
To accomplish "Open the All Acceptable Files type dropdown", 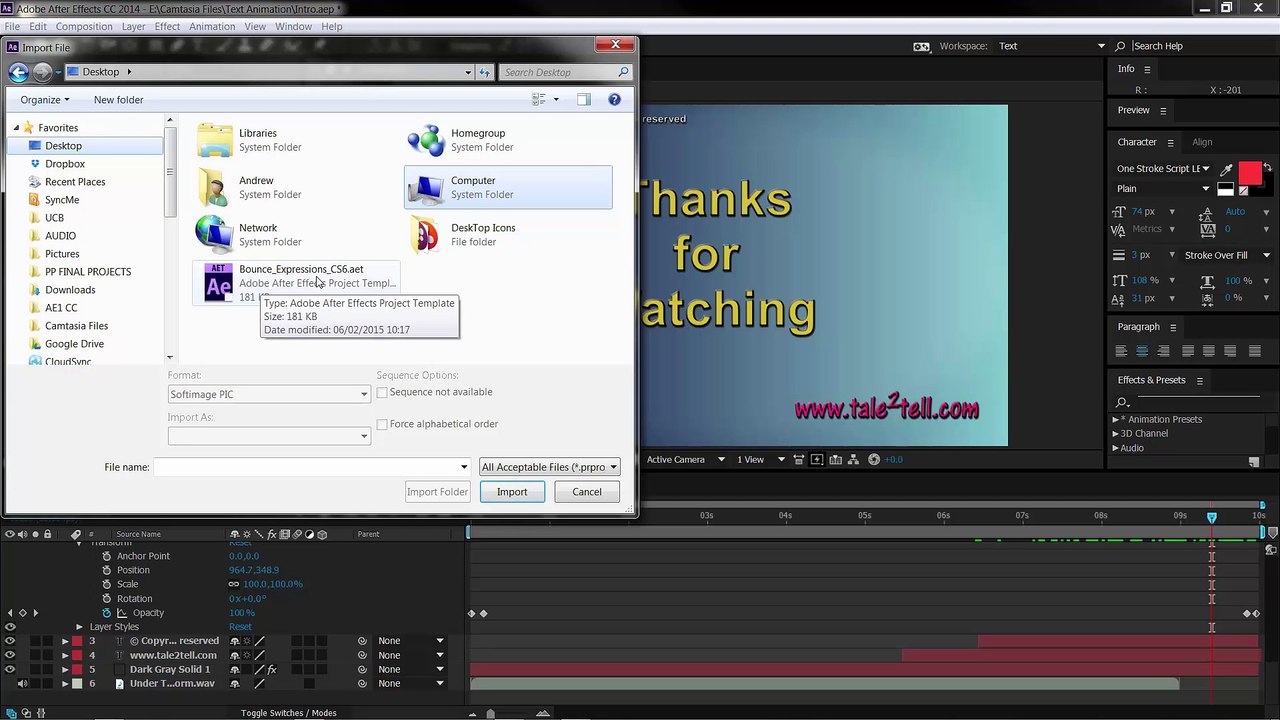I will 549,467.
